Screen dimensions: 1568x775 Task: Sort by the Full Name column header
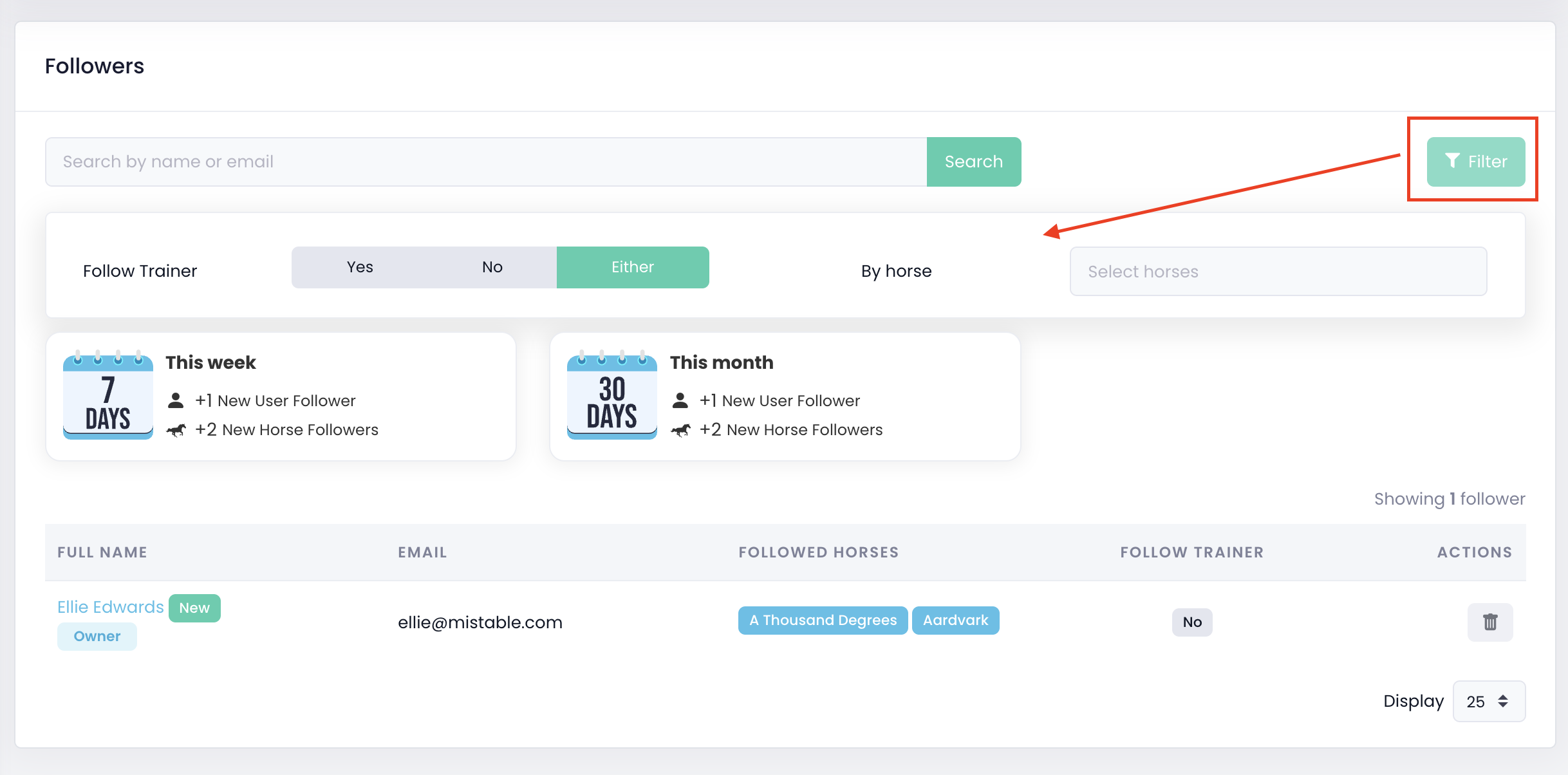click(x=102, y=552)
